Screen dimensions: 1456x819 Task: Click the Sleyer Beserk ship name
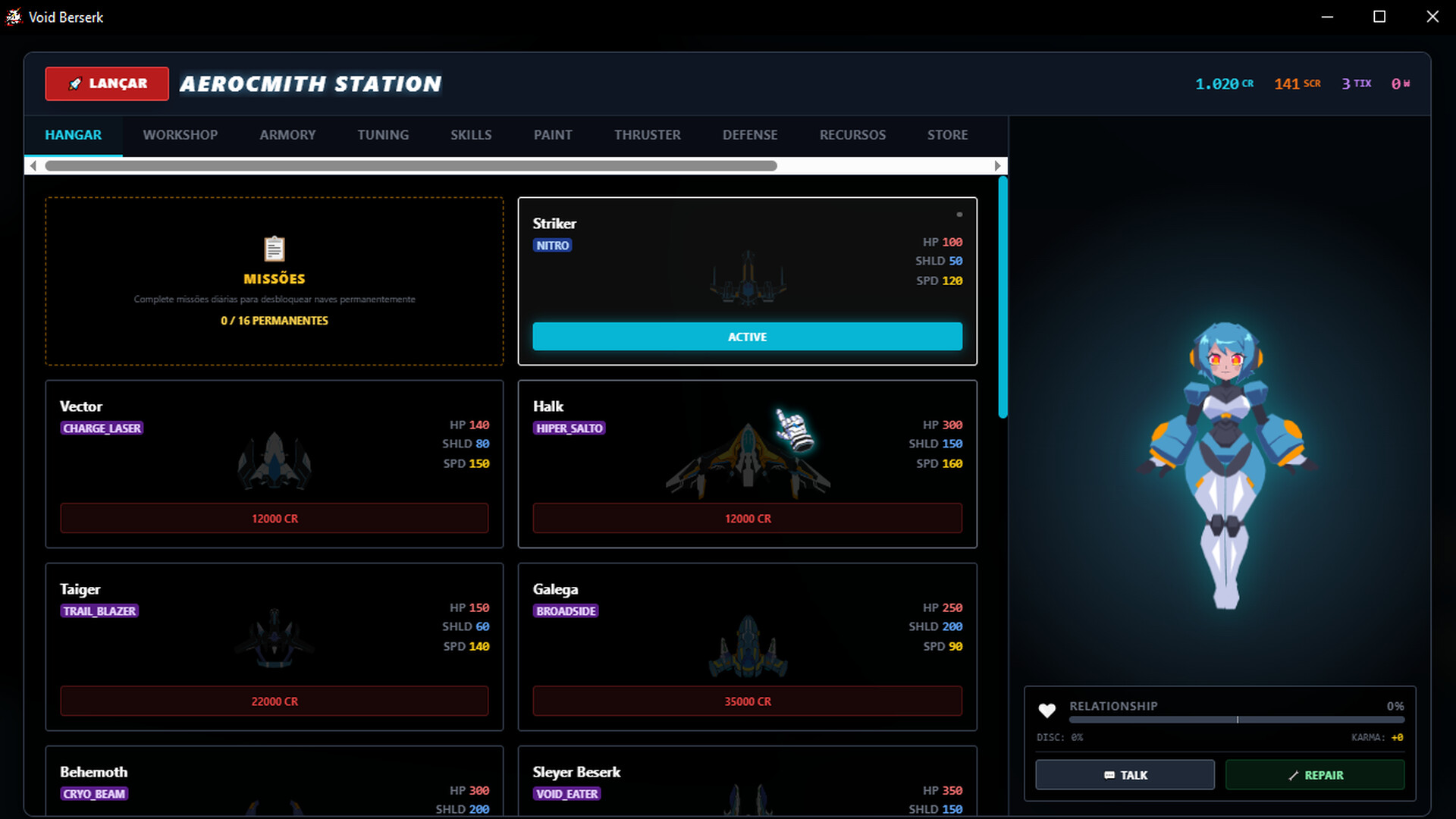[x=576, y=772]
